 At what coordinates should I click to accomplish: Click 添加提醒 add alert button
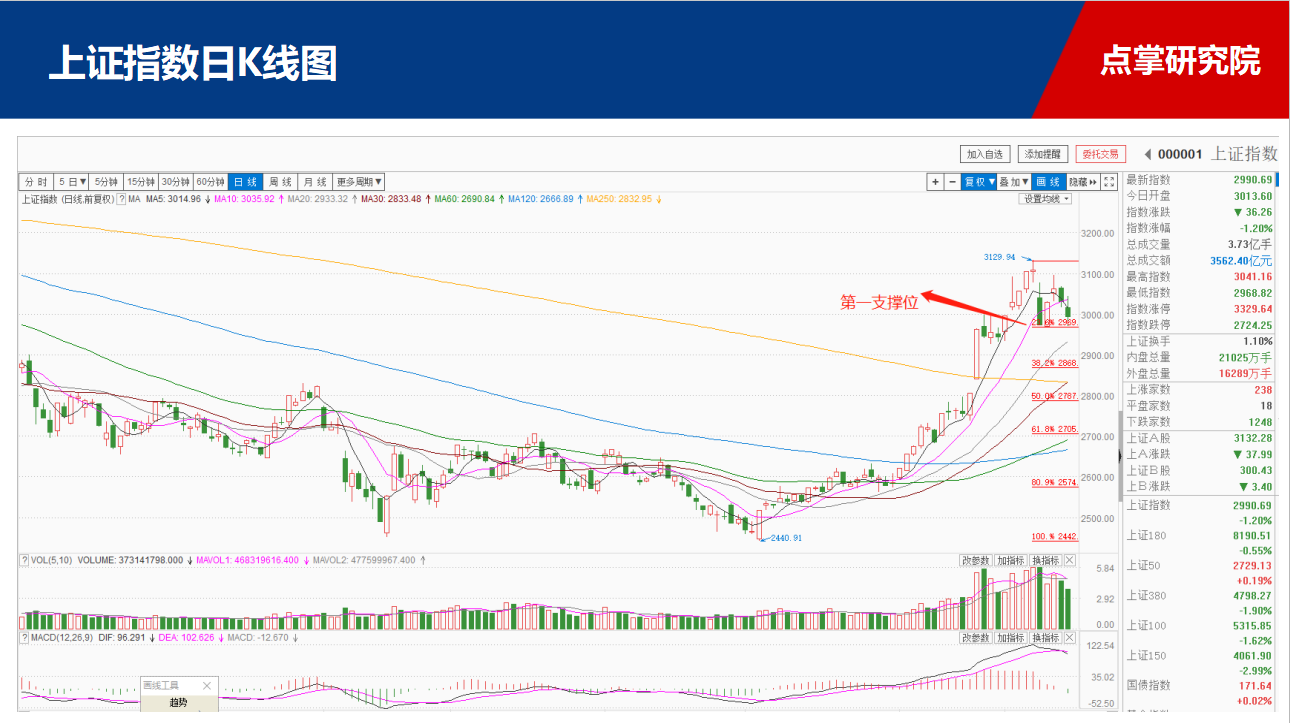(1043, 154)
